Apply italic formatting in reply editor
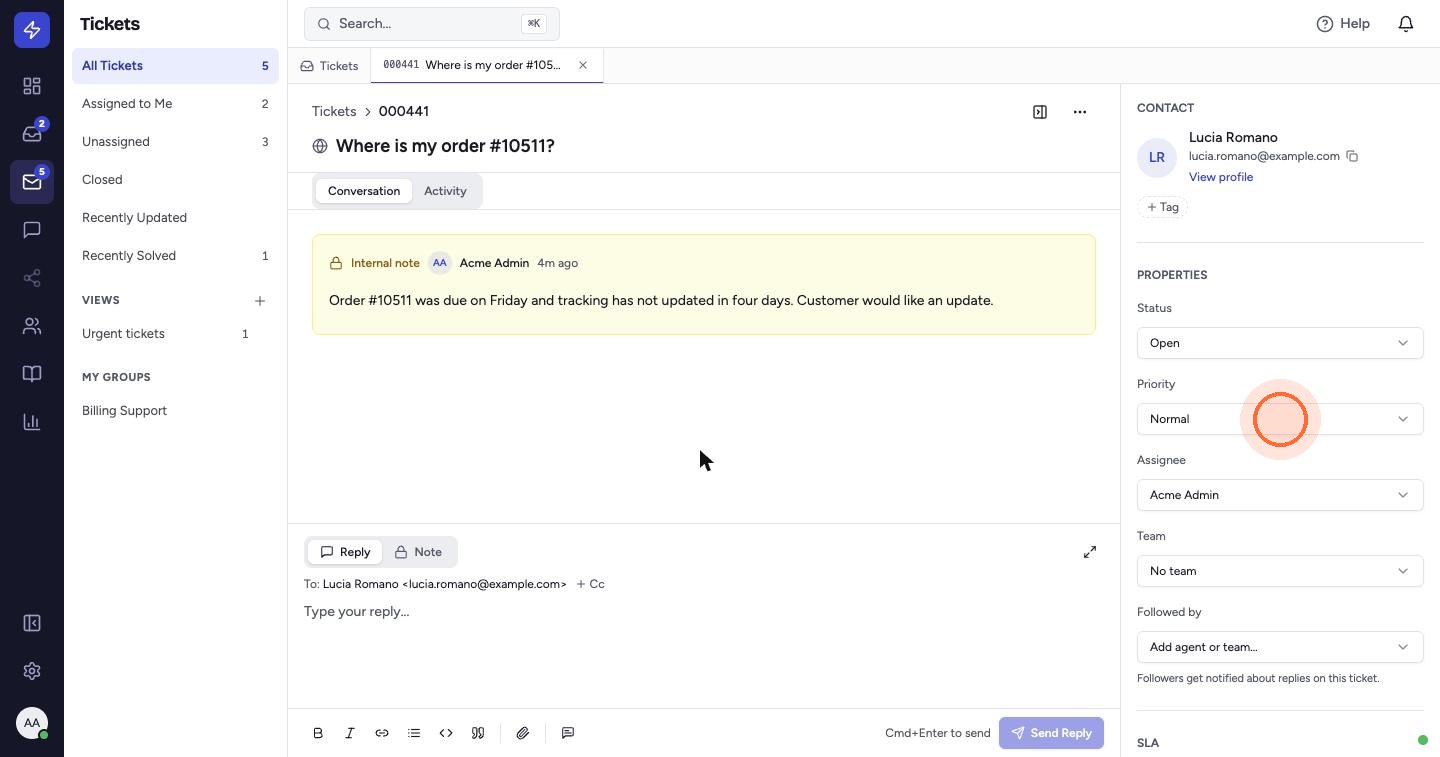 350,733
